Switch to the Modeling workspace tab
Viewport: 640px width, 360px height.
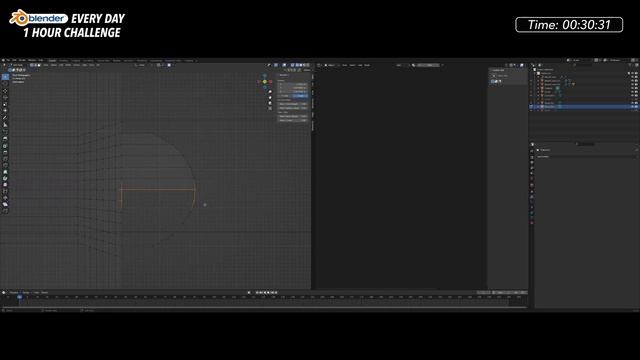pos(64,60)
